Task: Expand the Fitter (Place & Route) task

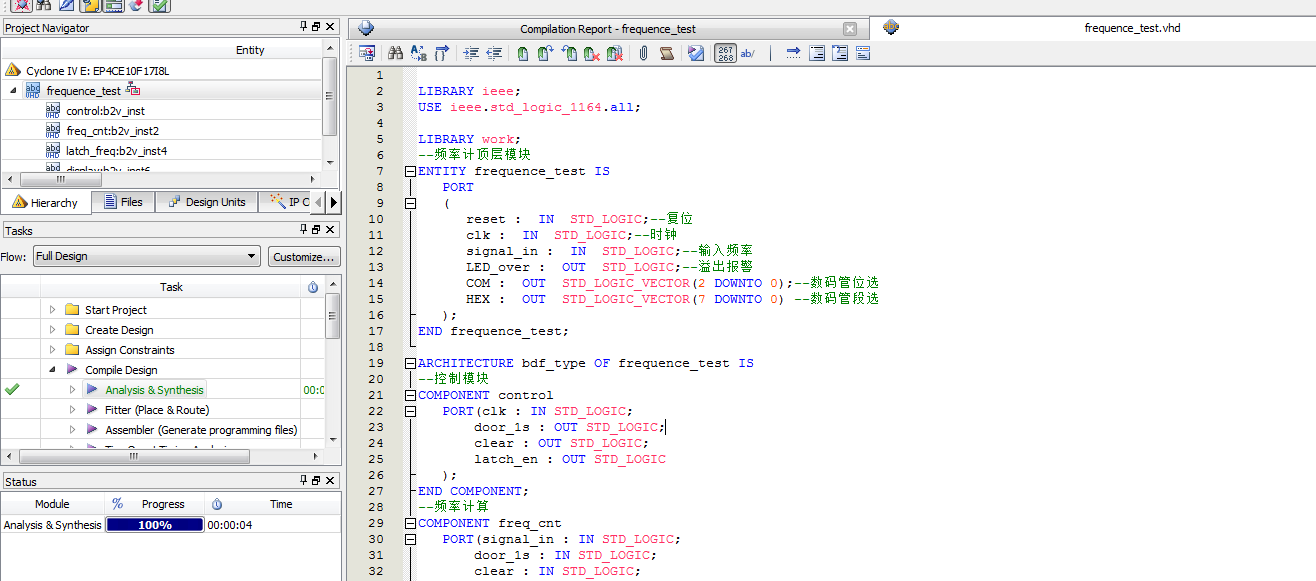Action: click(x=72, y=410)
